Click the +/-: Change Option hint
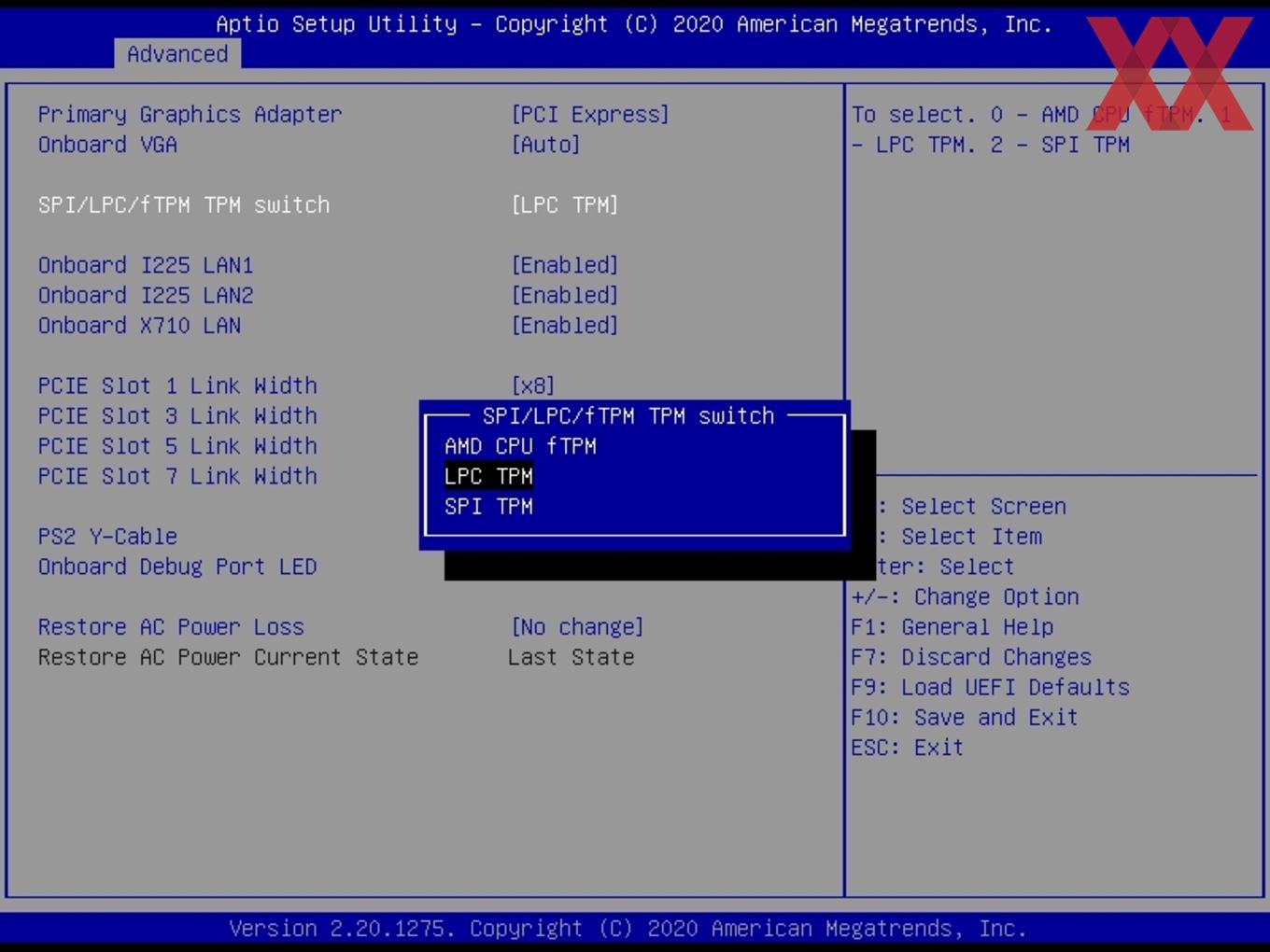1270x952 pixels. click(x=965, y=596)
